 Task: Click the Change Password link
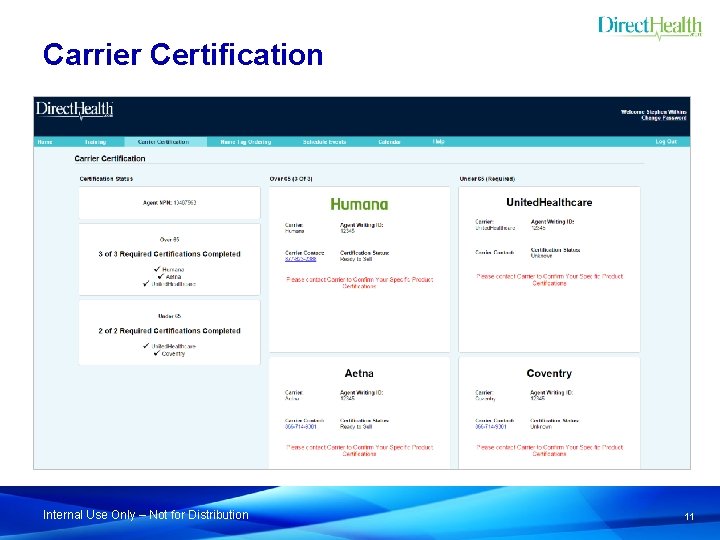[664, 118]
